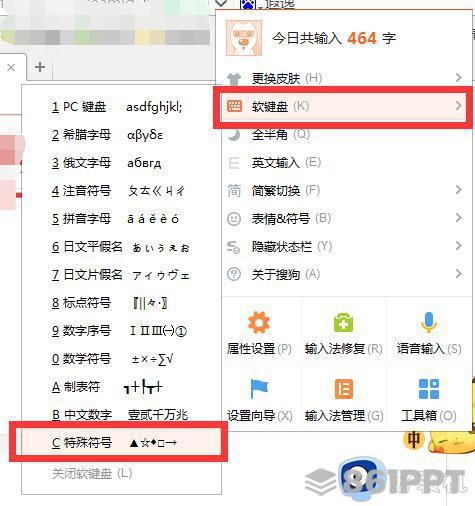The height and width of the screenshot is (506, 475).
Task: Open 设置向导 flag icon
Action: coord(259,388)
